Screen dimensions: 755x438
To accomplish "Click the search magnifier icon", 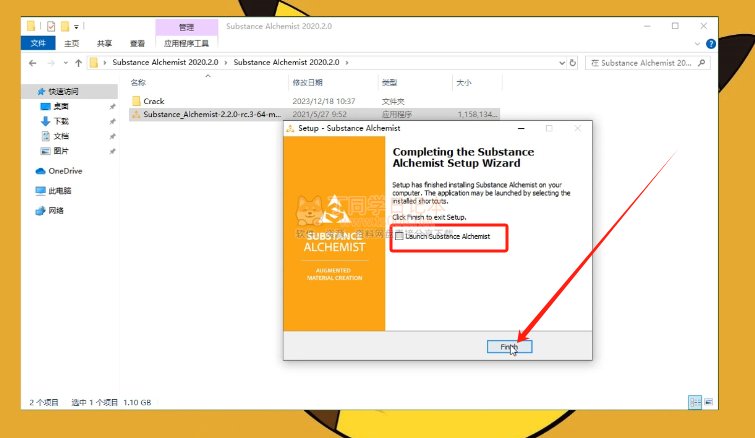I will 702,63.
